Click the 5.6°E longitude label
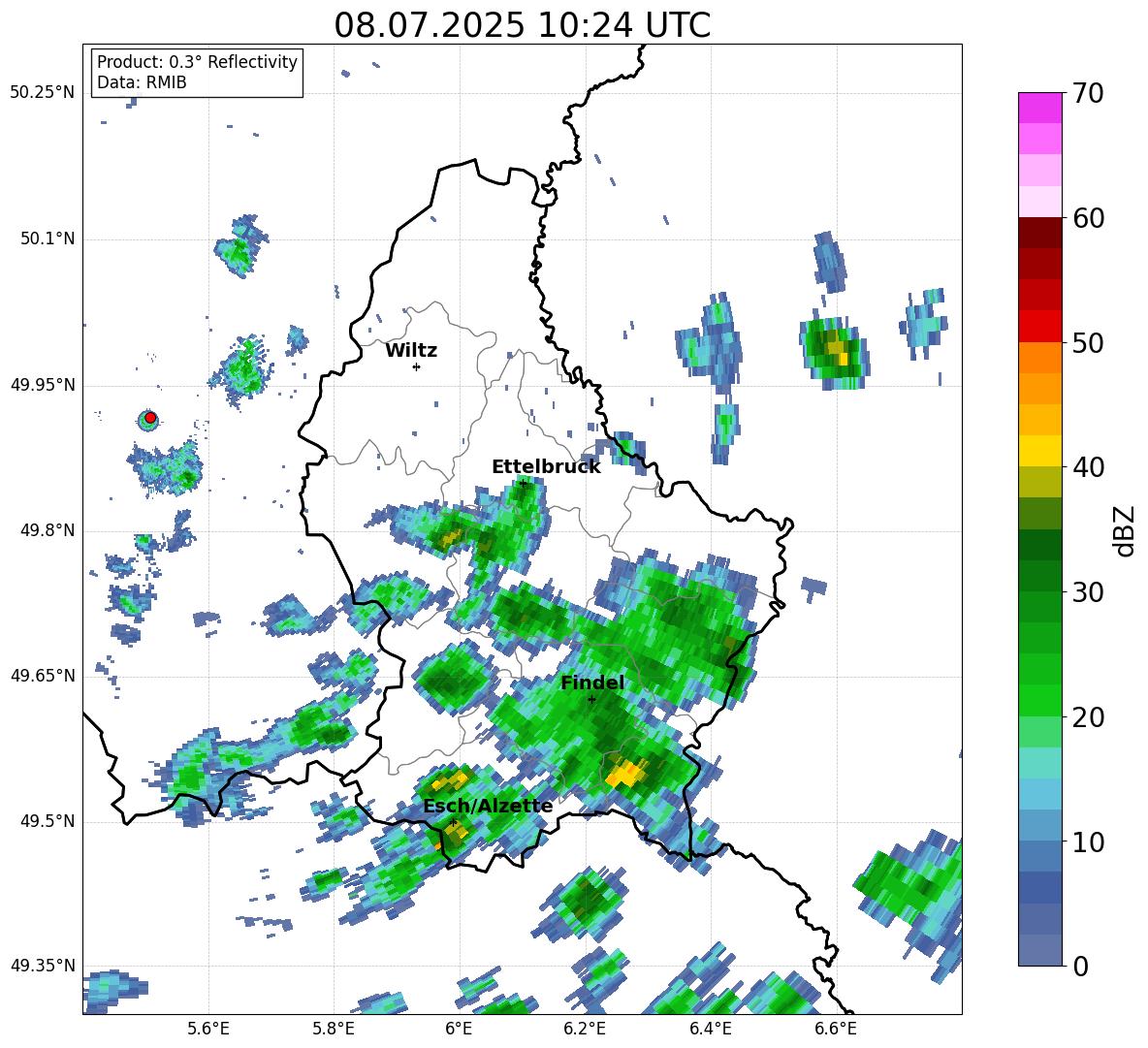This screenshot has width=1148, height=1048. [x=208, y=1029]
